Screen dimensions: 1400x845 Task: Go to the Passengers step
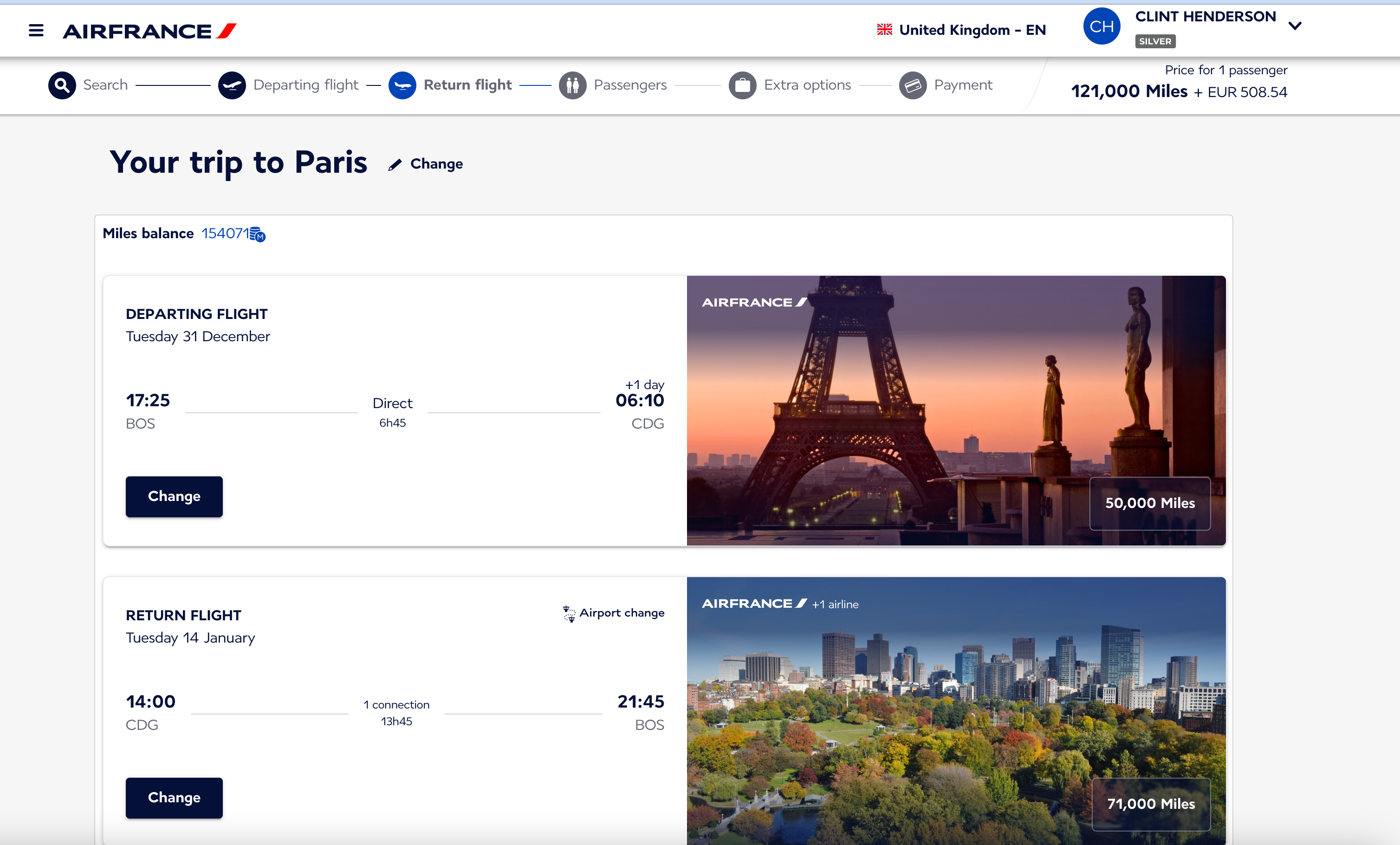pos(630,84)
